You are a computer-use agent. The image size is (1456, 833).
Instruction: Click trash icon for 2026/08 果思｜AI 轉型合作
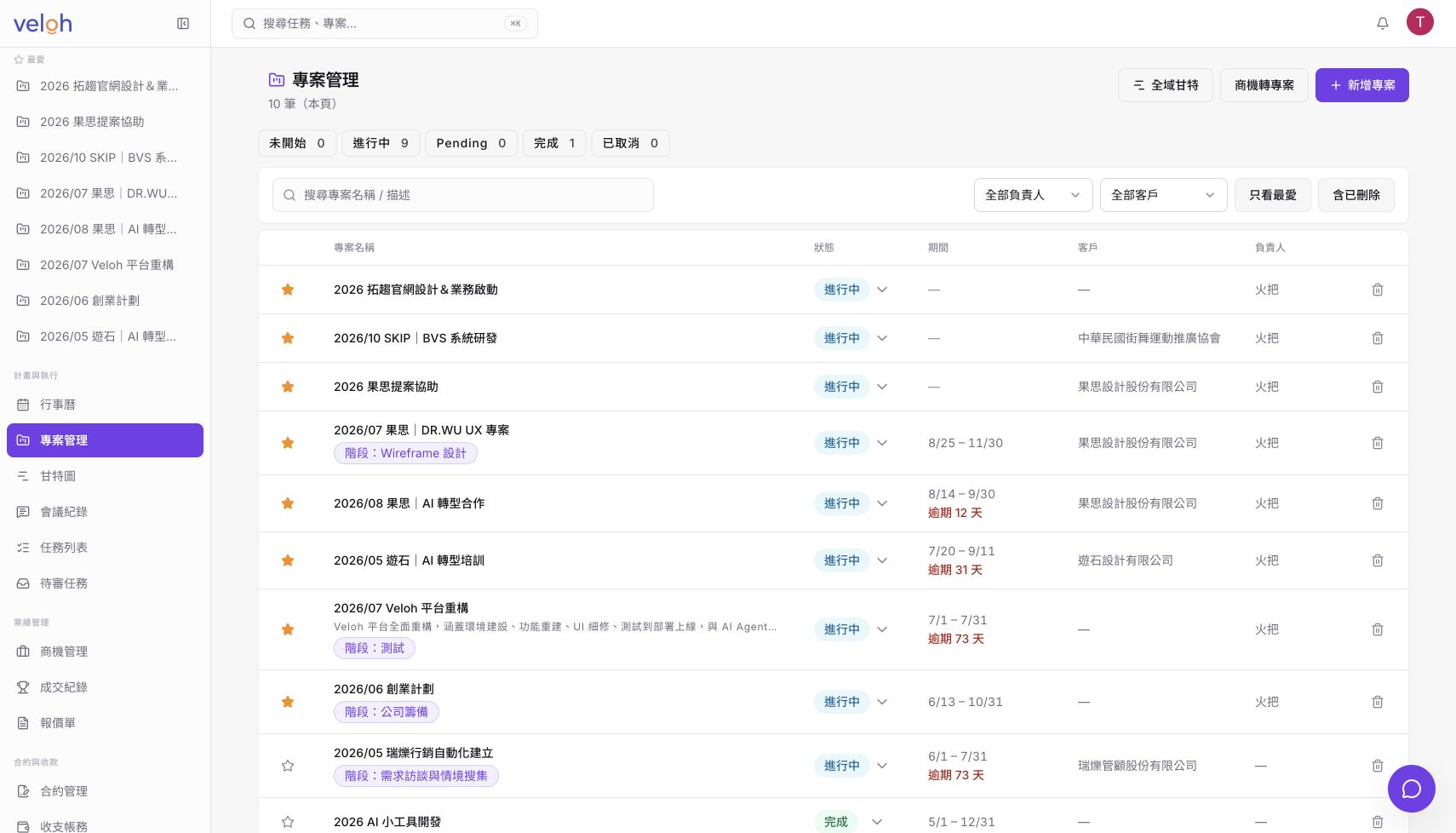(x=1378, y=503)
